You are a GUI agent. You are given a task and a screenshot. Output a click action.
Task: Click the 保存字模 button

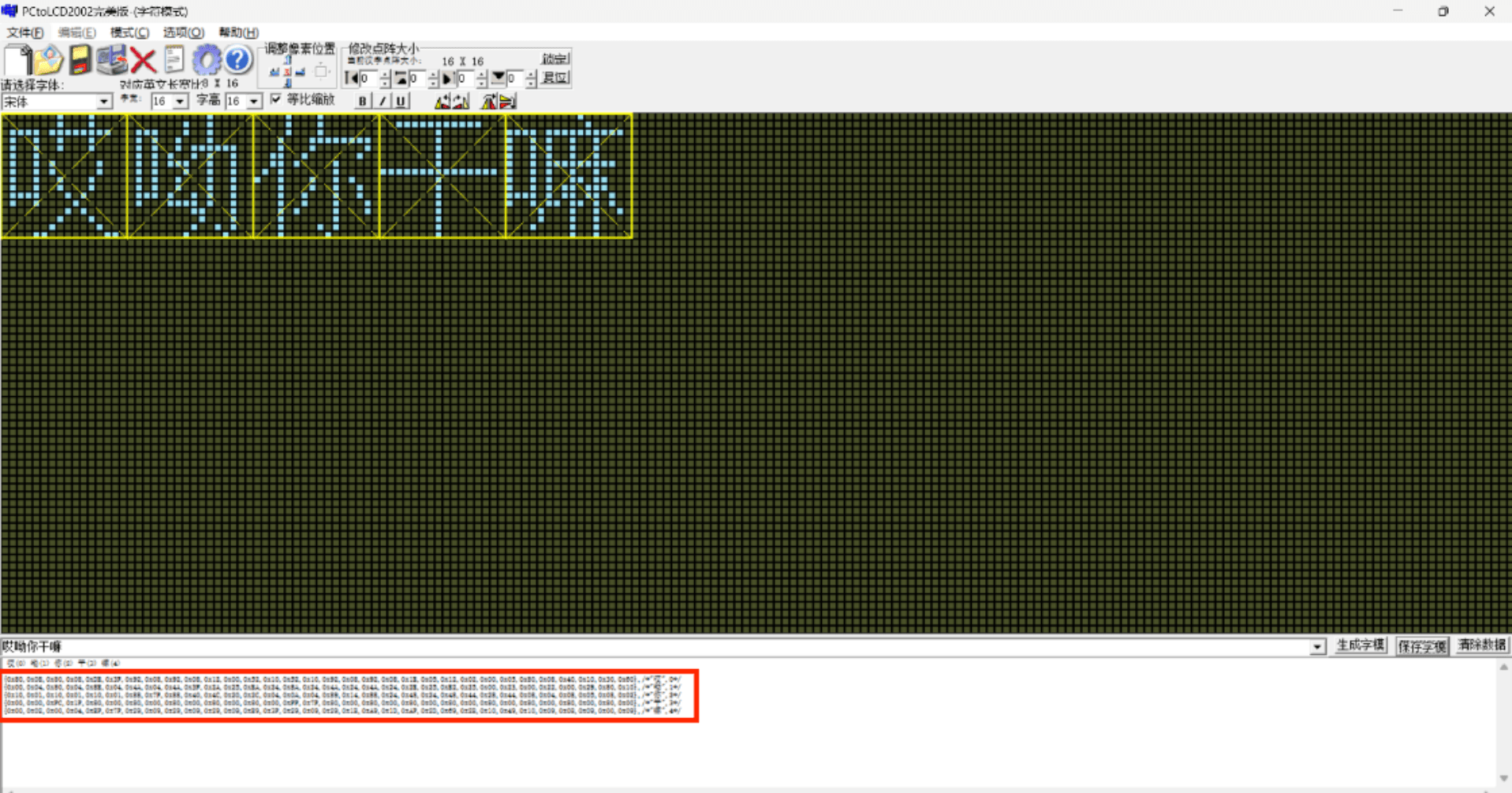tap(1422, 646)
